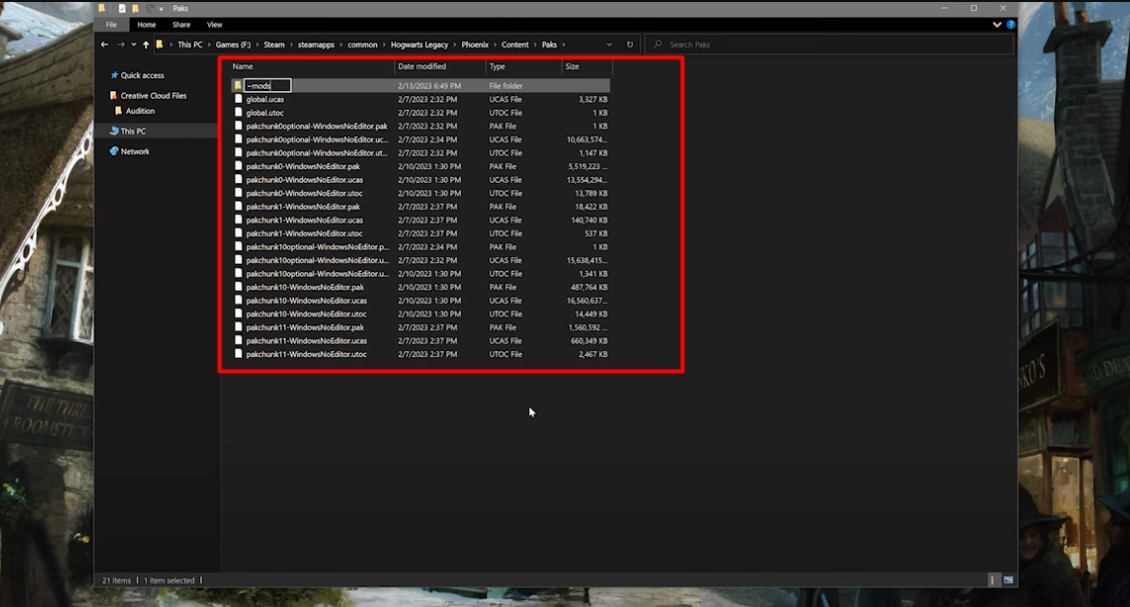
Task: Open the Quick Access Toolbar customize dropdown
Action: click(159, 8)
